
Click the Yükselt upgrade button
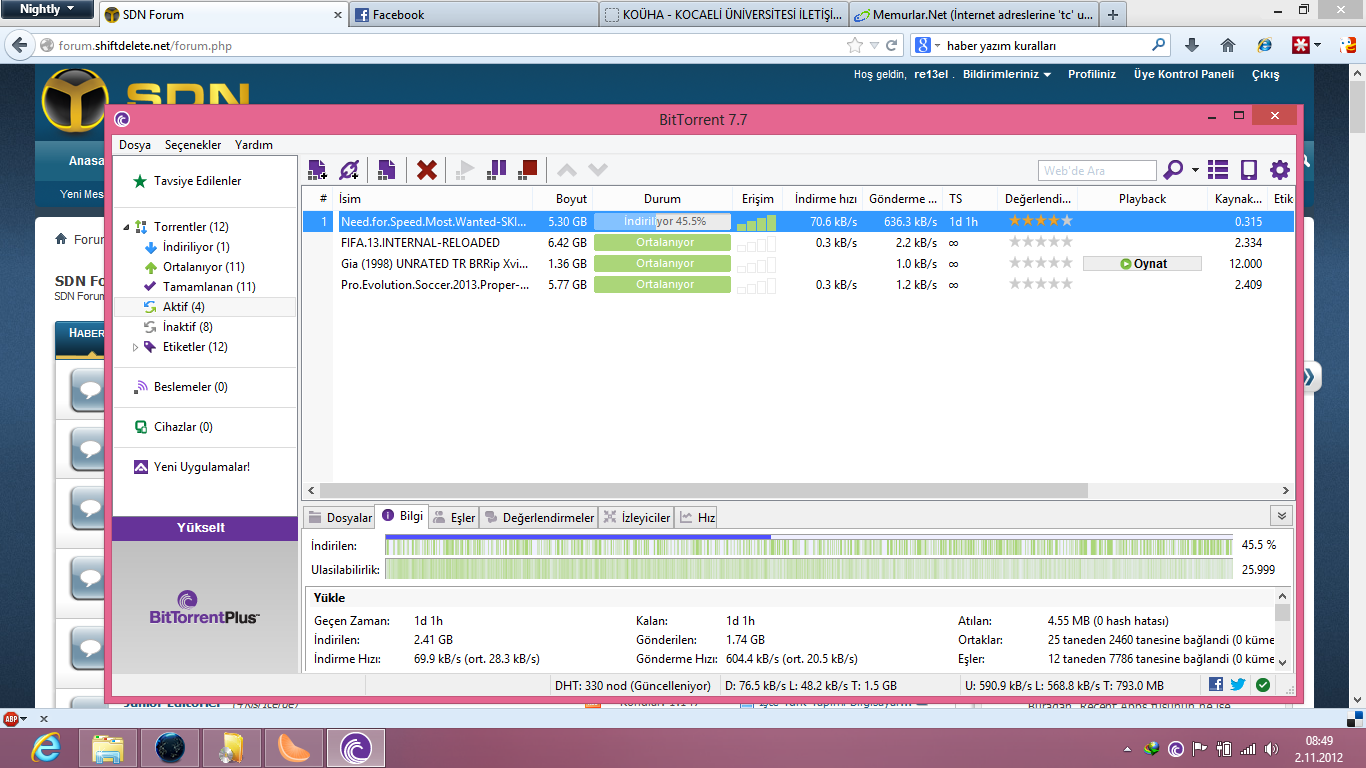coord(205,528)
